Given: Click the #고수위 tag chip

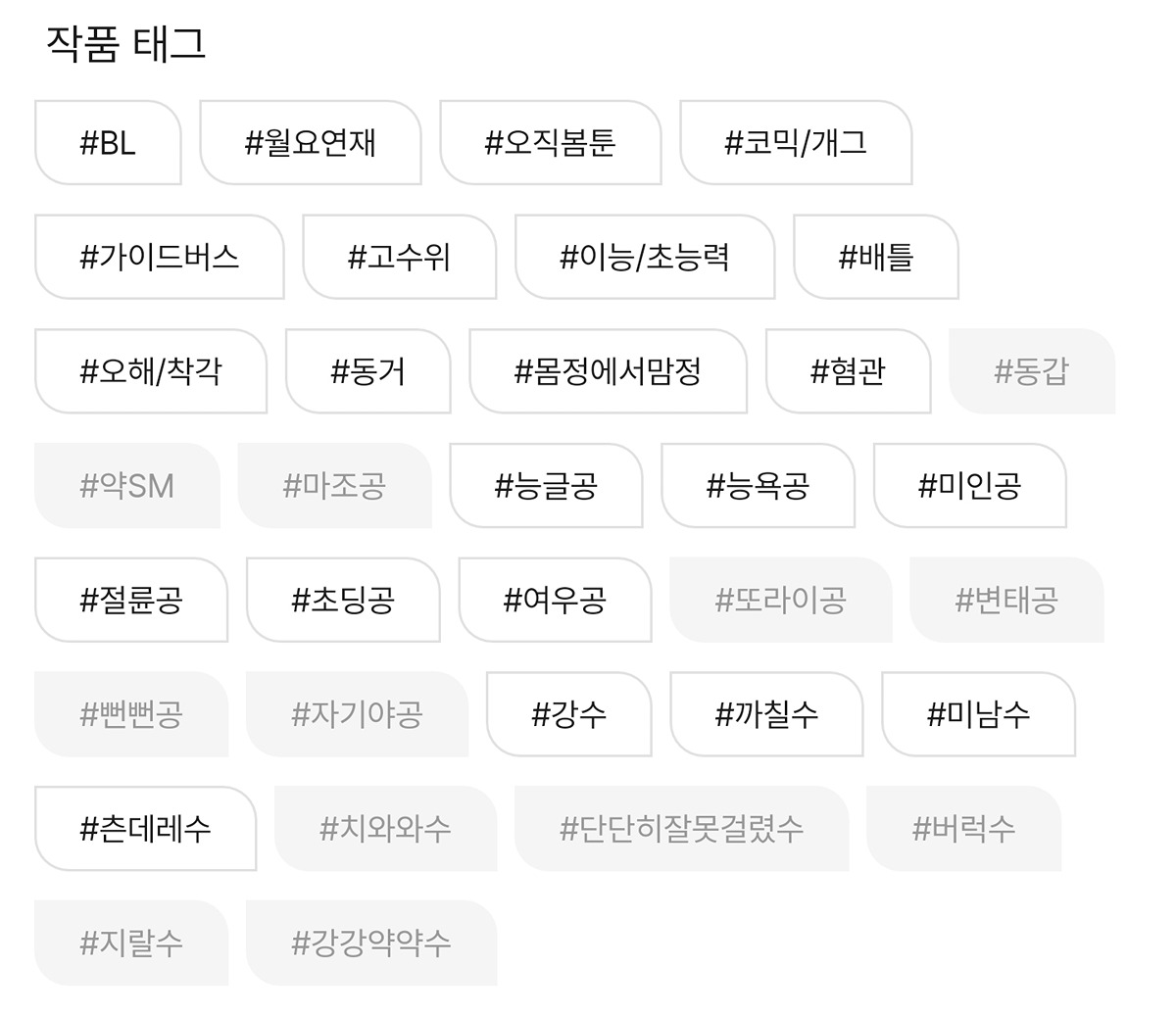Looking at the screenshot, I should click(x=399, y=258).
